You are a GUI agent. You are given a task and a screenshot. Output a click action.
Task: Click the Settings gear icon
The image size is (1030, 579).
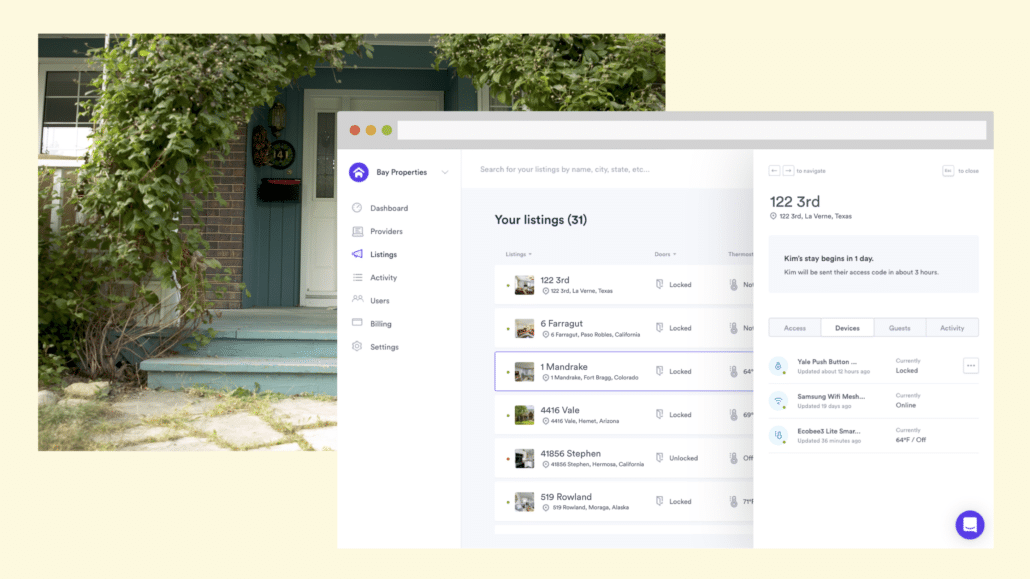[357, 346]
